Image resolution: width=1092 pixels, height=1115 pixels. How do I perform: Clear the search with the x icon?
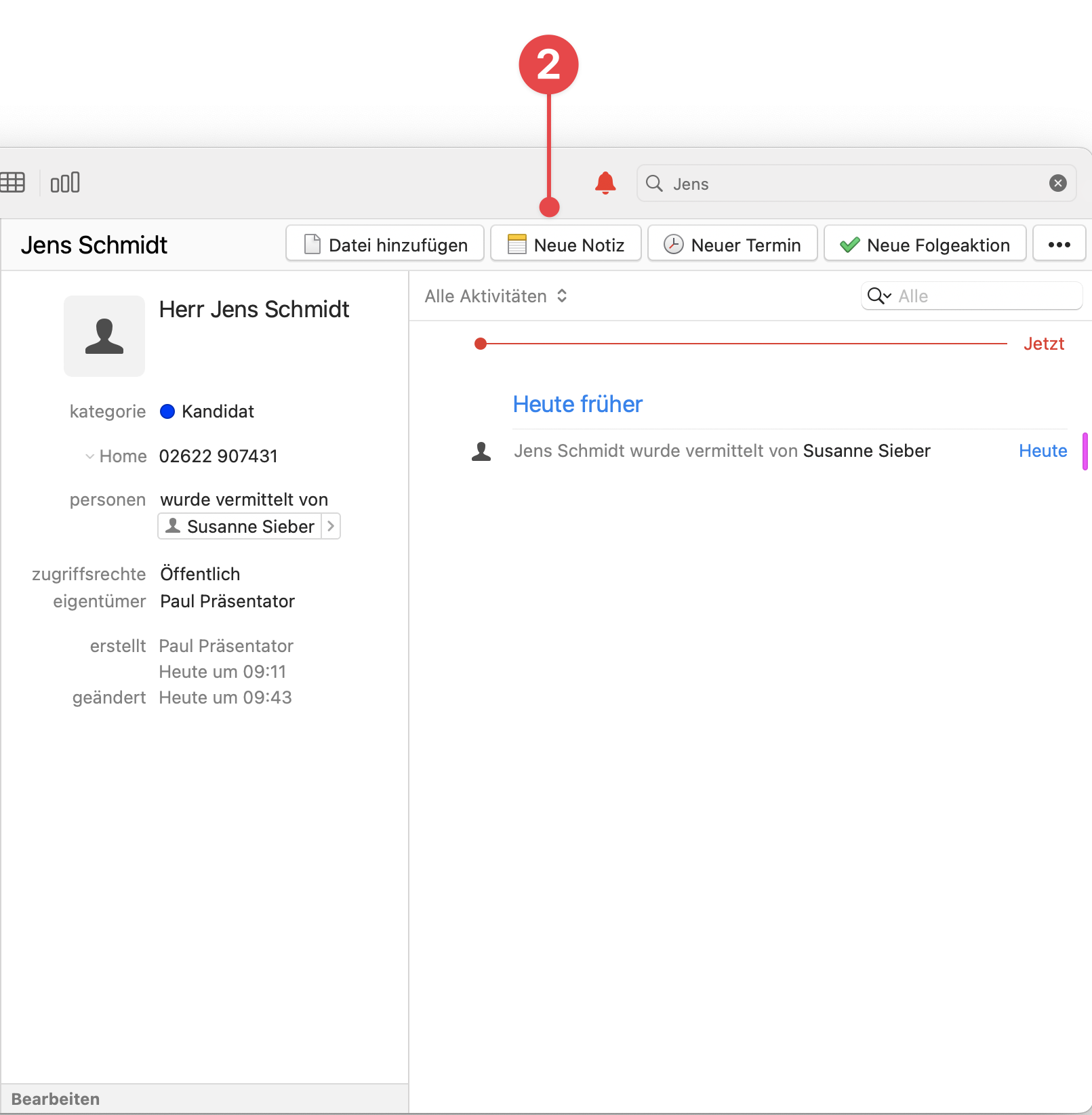(x=1057, y=182)
